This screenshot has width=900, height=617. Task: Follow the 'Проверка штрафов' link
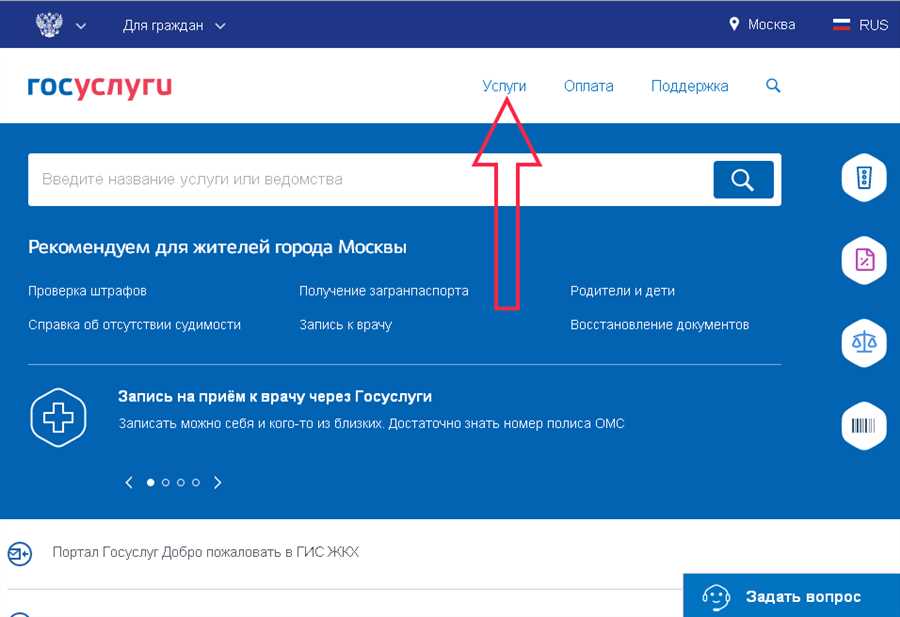87,291
